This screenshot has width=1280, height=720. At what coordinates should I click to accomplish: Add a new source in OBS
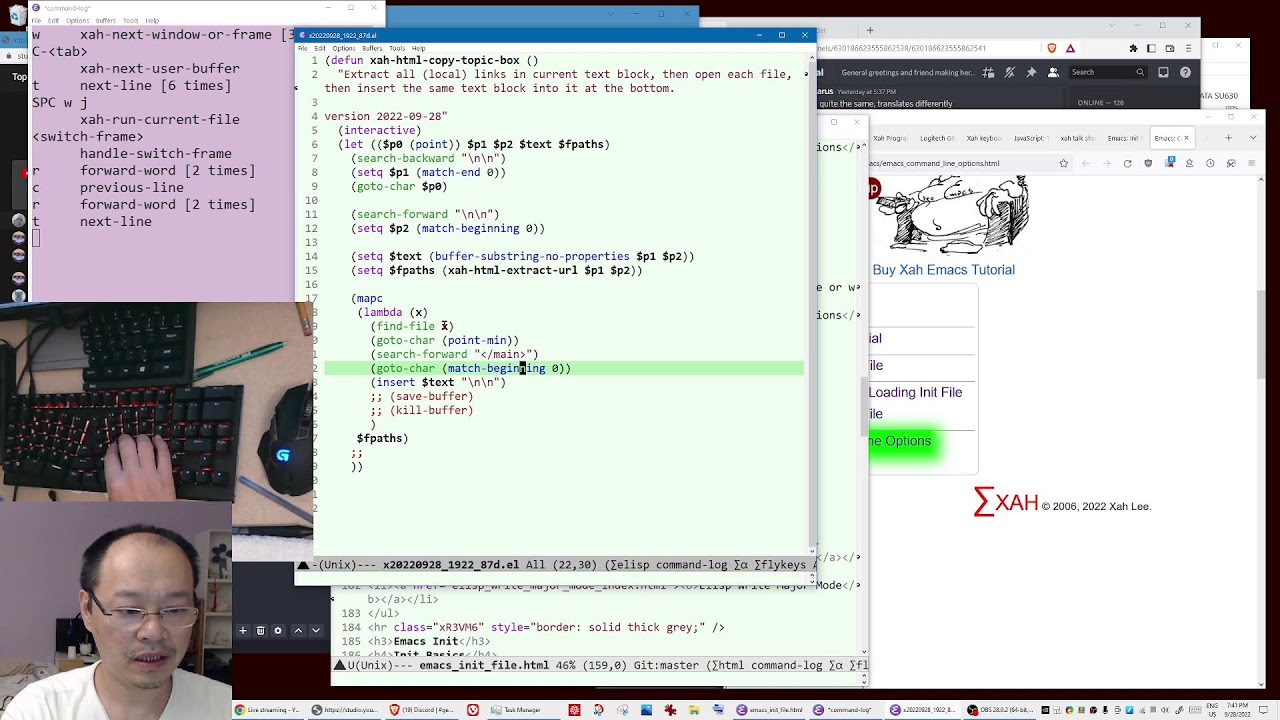(x=243, y=630)
